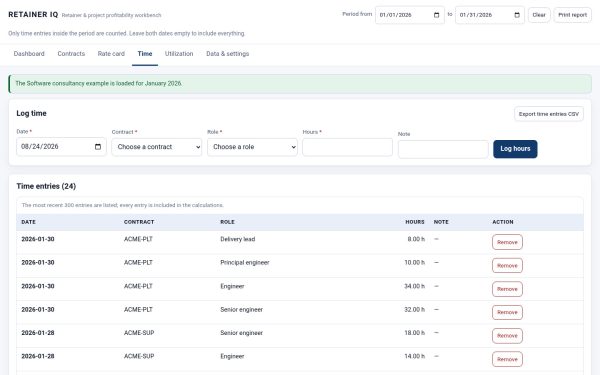Click the 'Principal engineer' role cell
600x375 pixels.
pos(245,262)
